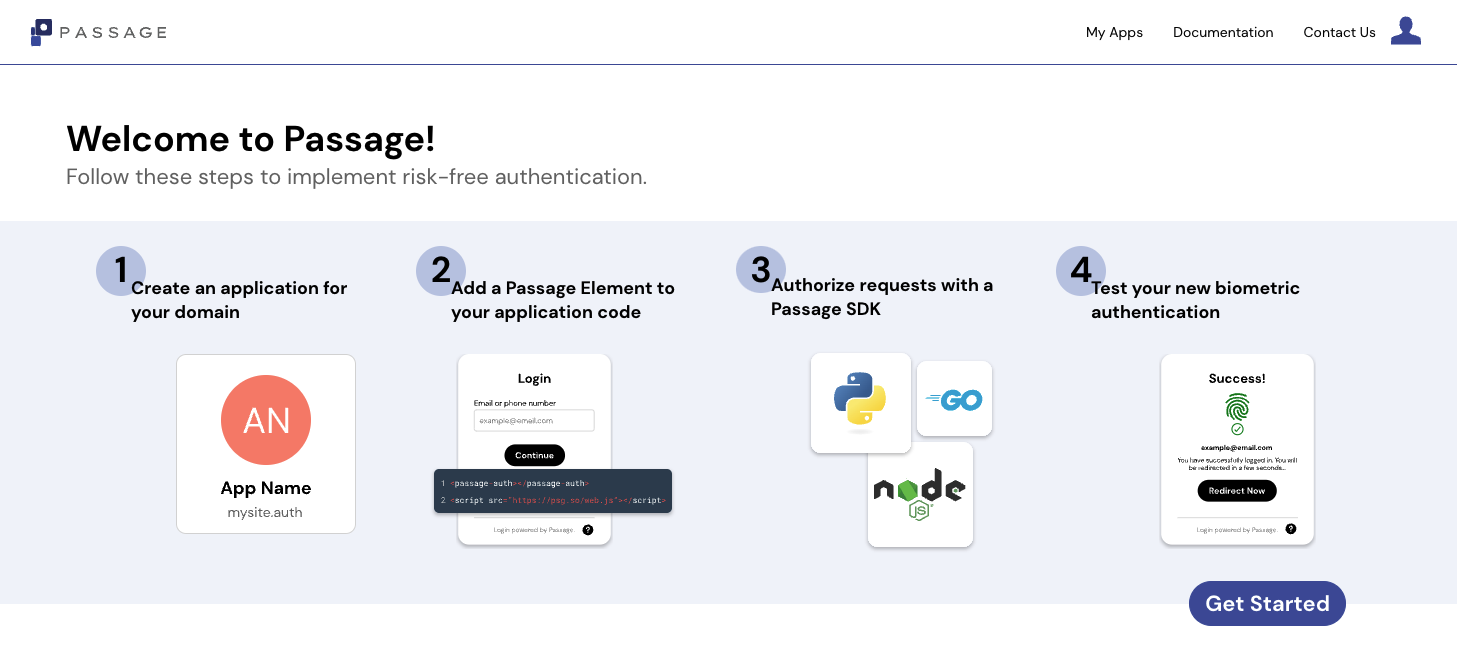Open Contact Us link
The height and width of the screenshot is (659, 1457).
coord(1339,32)
